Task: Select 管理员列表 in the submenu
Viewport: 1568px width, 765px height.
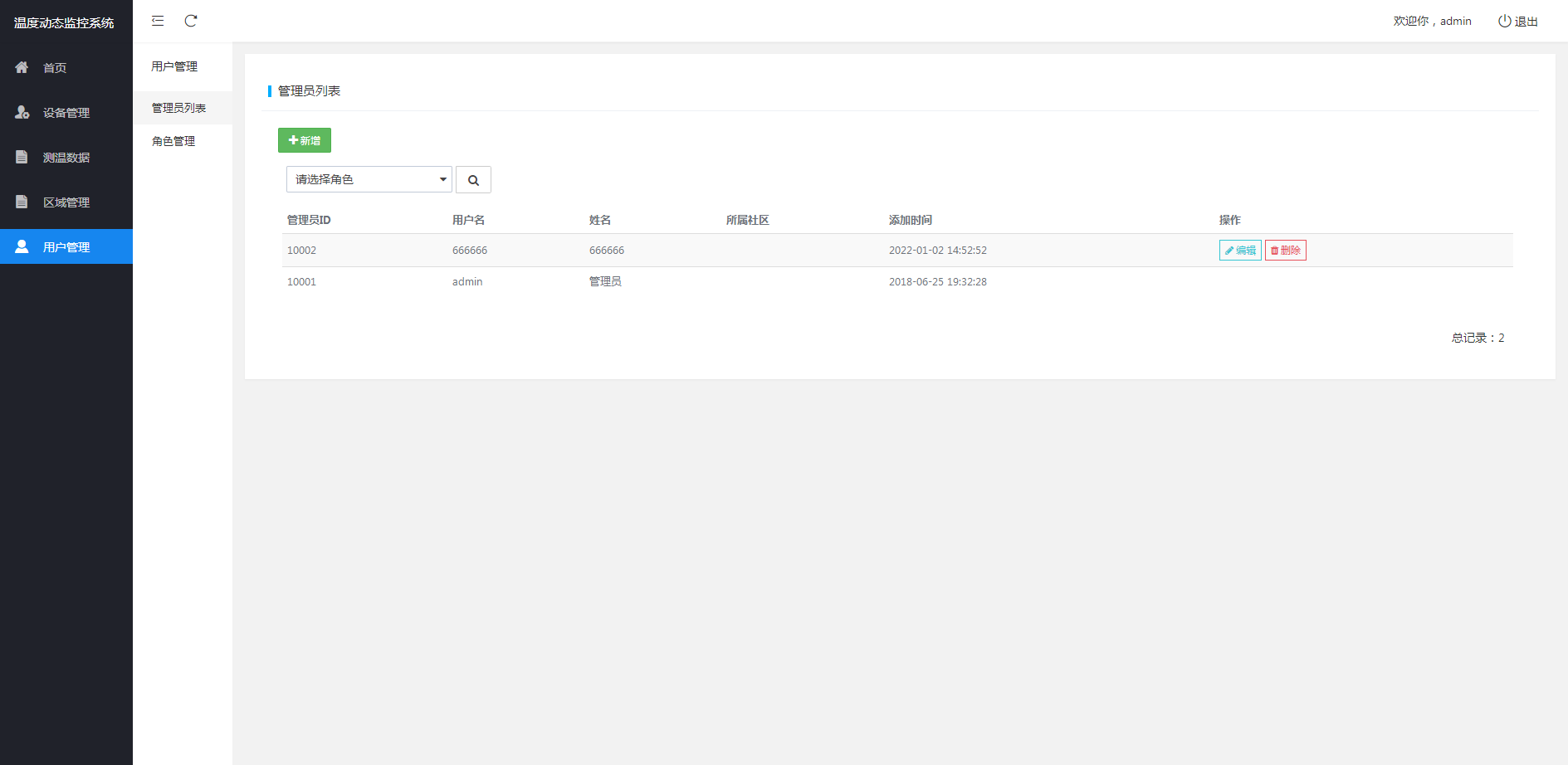Action: pyautogui.click(x=178, y=108)
